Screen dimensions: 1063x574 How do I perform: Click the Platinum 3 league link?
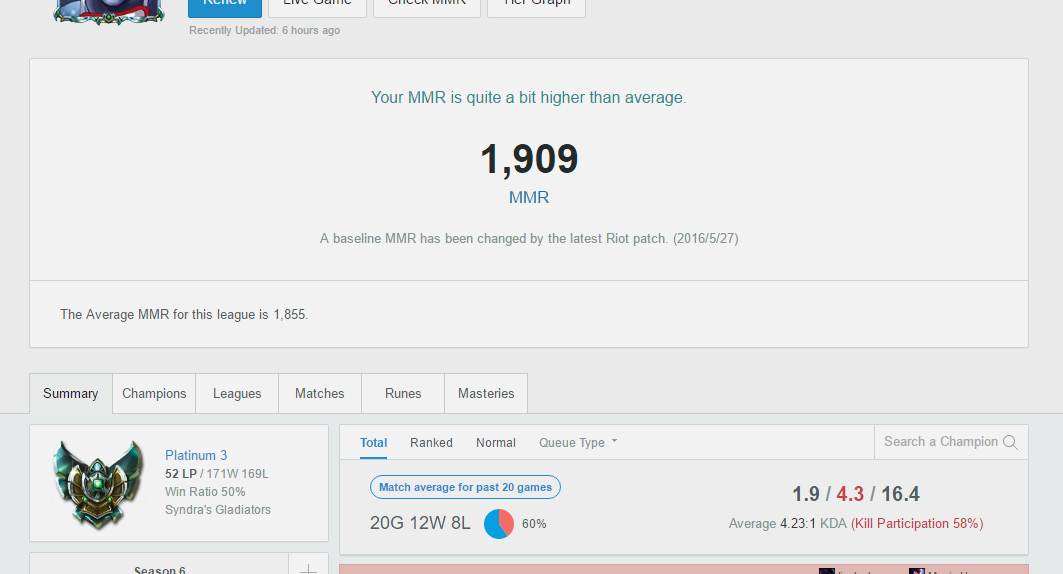pos(196,455)
